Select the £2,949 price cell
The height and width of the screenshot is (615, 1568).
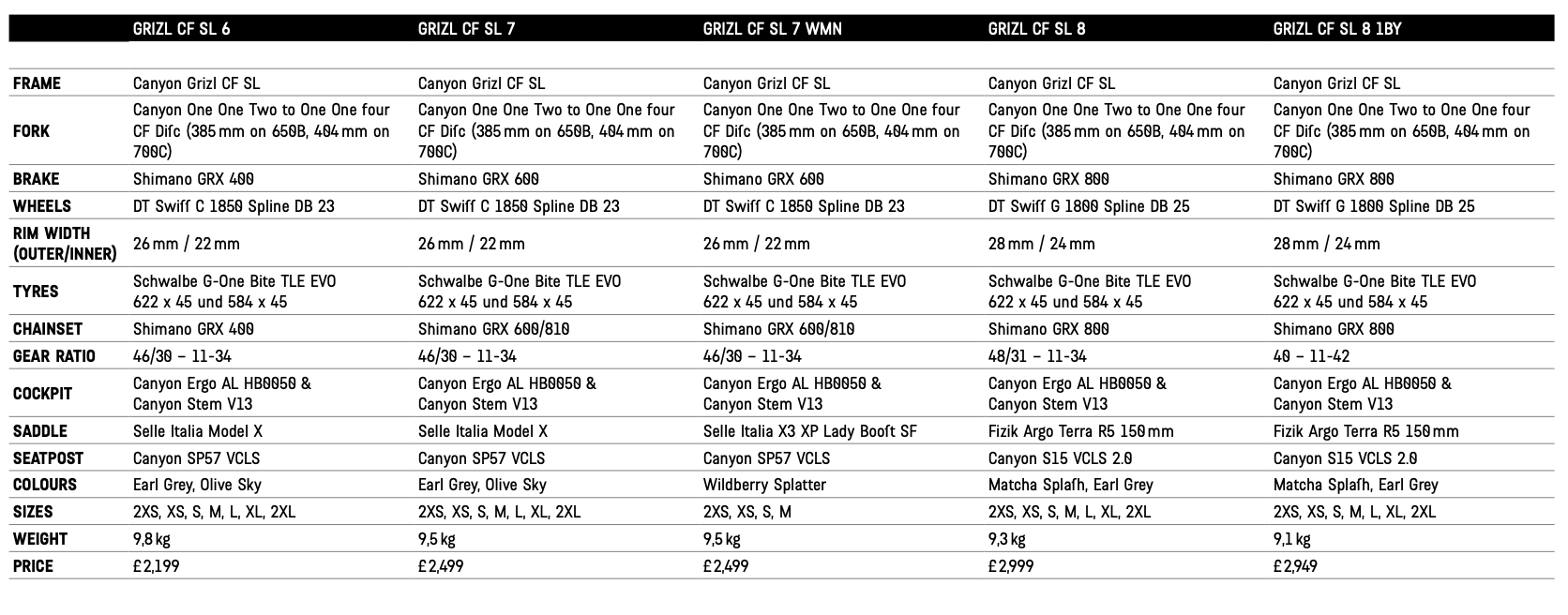click(1297, 566)
